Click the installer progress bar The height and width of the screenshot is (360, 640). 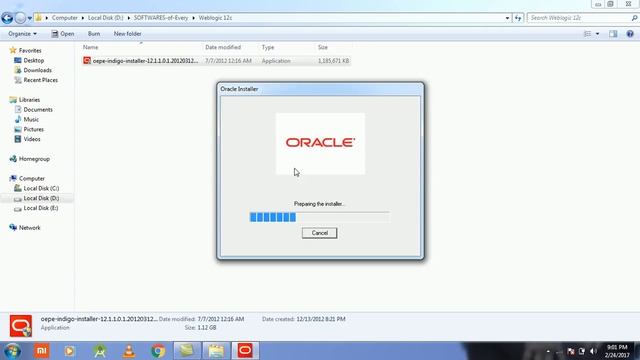coord(319,217)
